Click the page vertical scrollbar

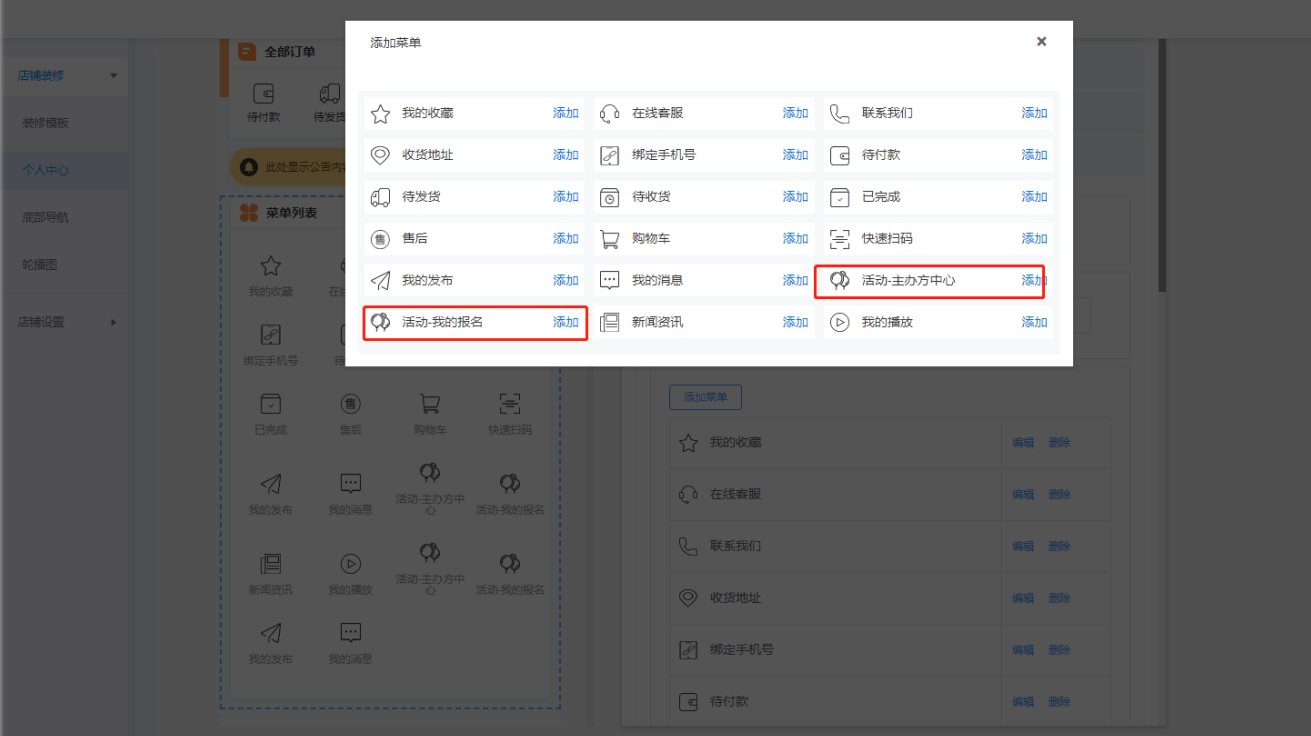1162,165
